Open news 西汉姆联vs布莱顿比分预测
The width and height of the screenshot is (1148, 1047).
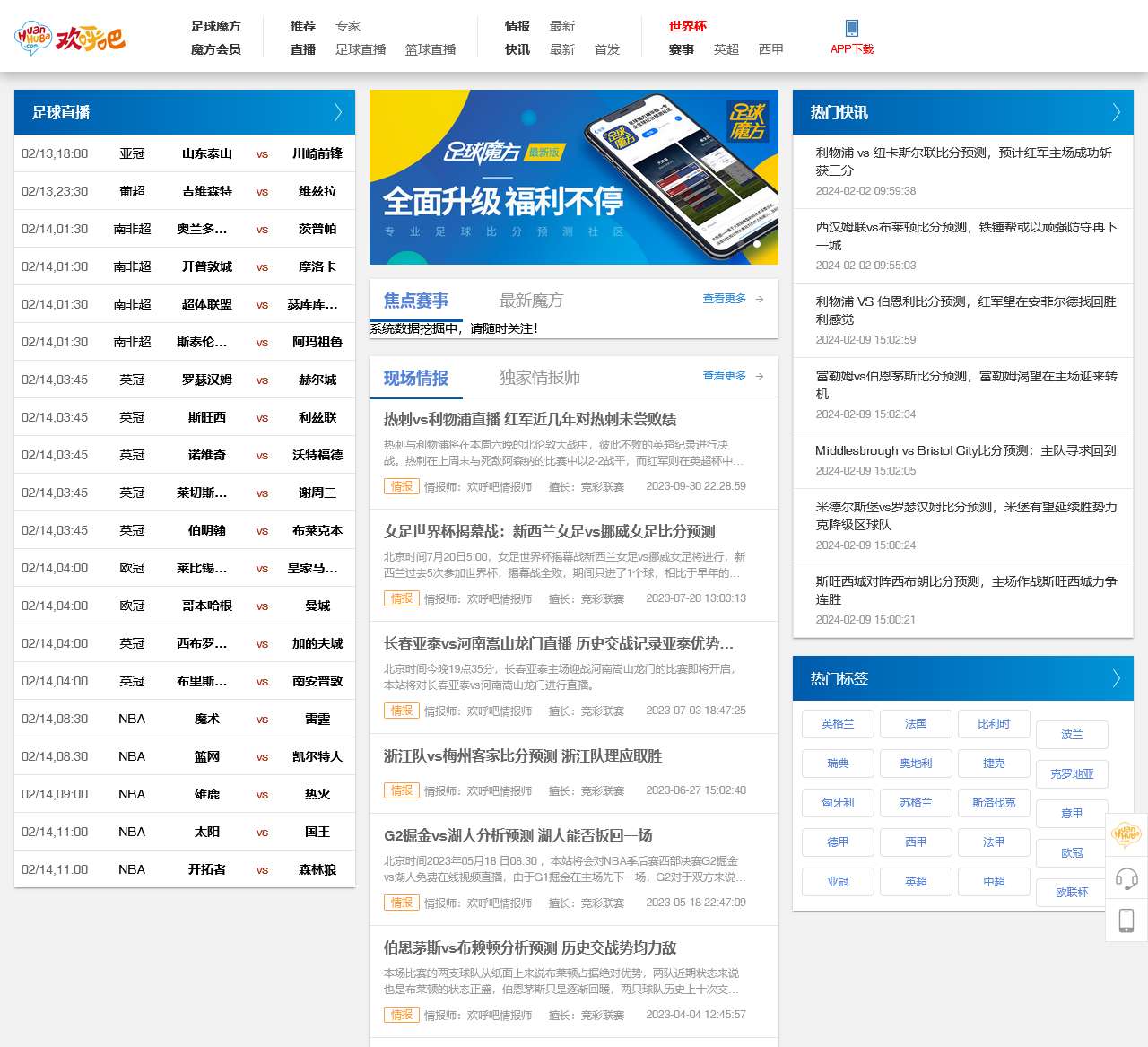click(x=967, y=236)
